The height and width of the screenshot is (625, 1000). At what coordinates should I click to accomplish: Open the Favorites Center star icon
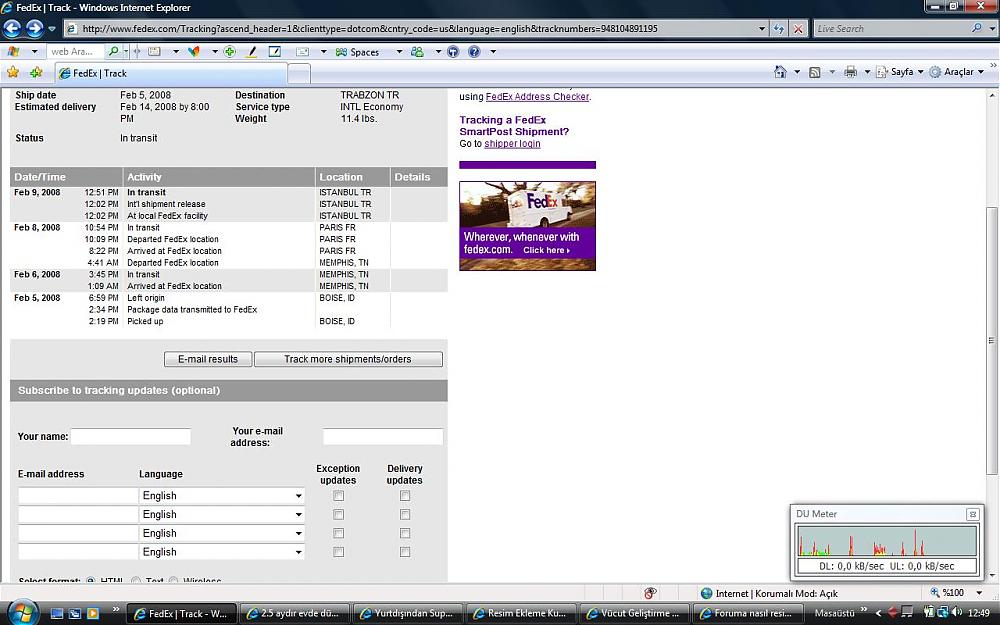pyautogui.click(x=13, y=72)
